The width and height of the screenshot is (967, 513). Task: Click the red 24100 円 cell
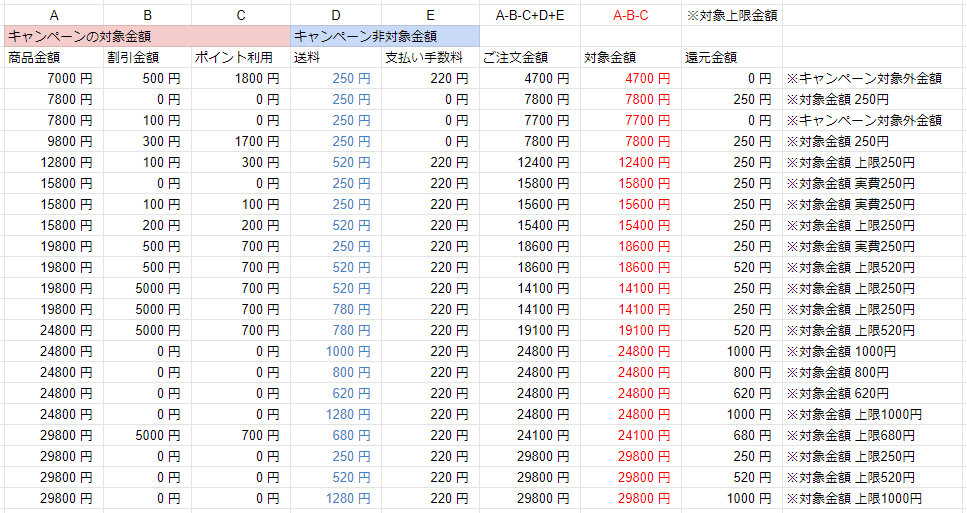point(630,435)
